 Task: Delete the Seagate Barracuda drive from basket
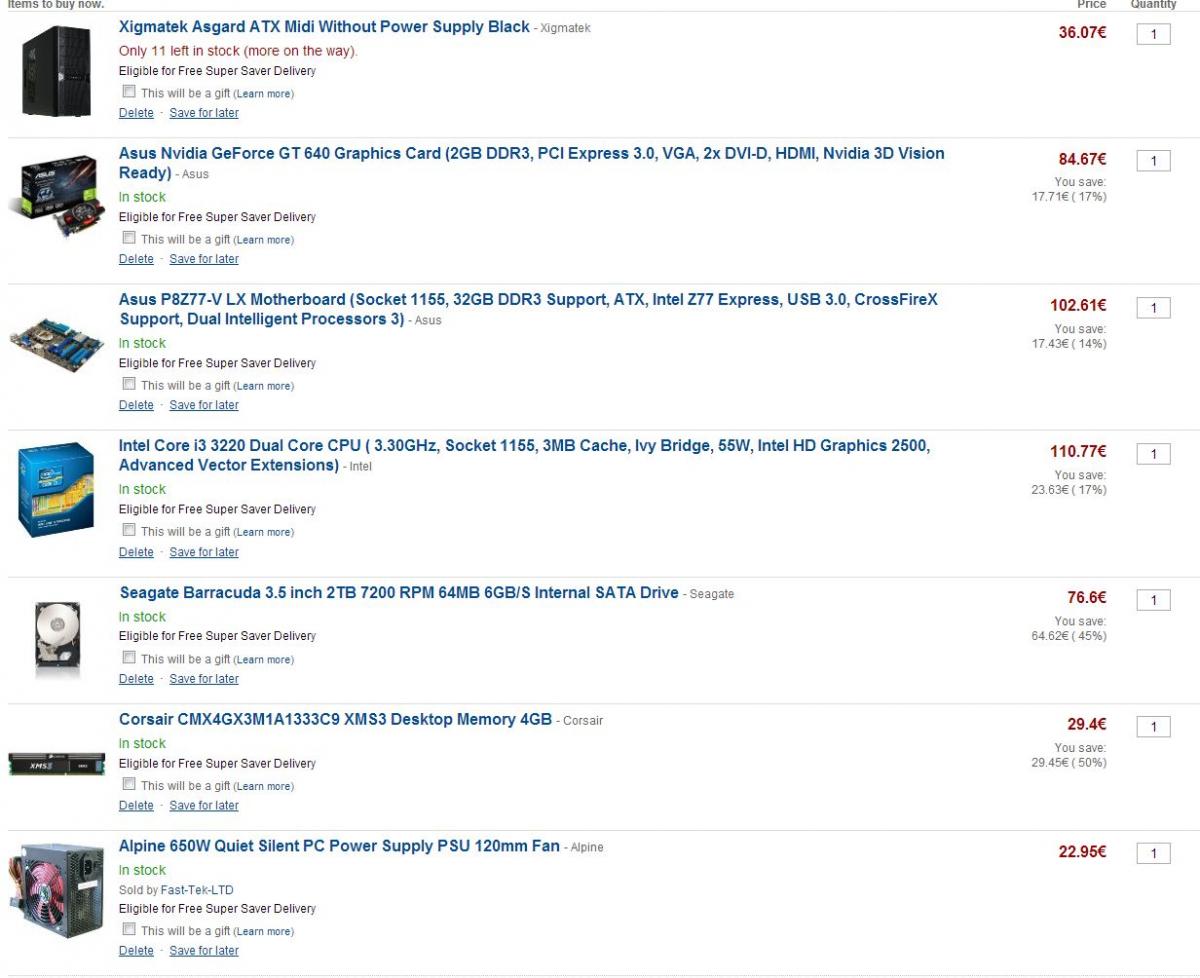tap(136, 679)
